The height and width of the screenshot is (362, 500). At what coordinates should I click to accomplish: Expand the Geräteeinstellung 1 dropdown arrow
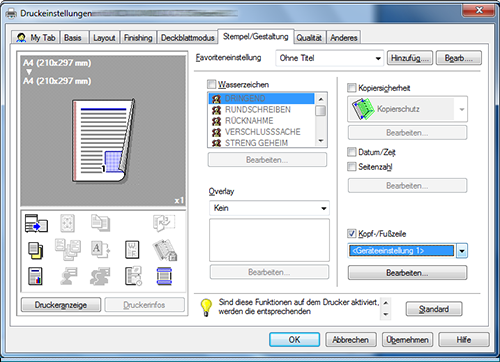[462, 251]
